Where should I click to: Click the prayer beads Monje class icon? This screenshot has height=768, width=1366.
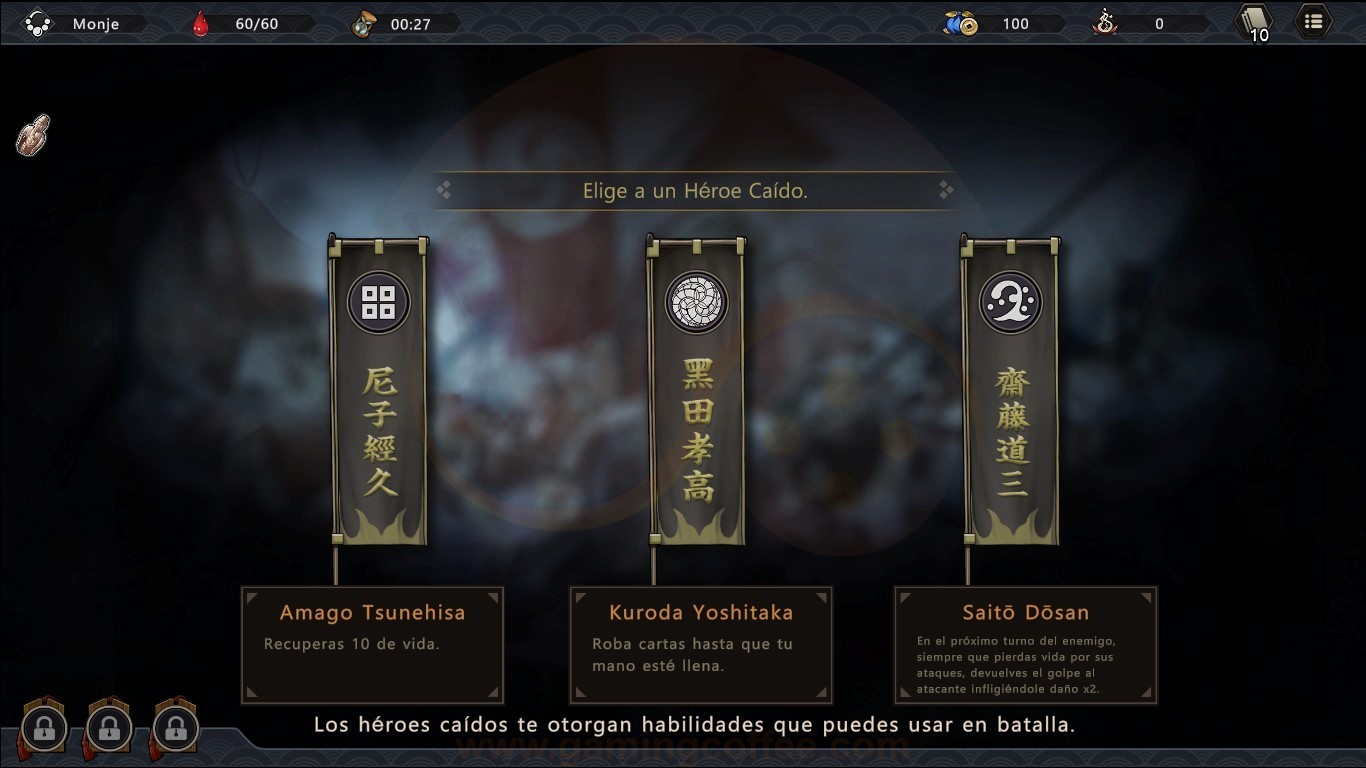pos(37,24)
